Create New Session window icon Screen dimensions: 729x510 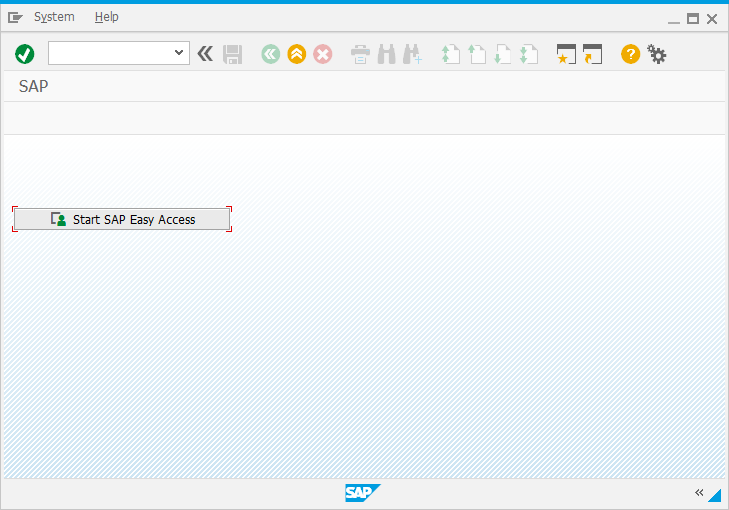pyautogui.click(x=566, y=54)
